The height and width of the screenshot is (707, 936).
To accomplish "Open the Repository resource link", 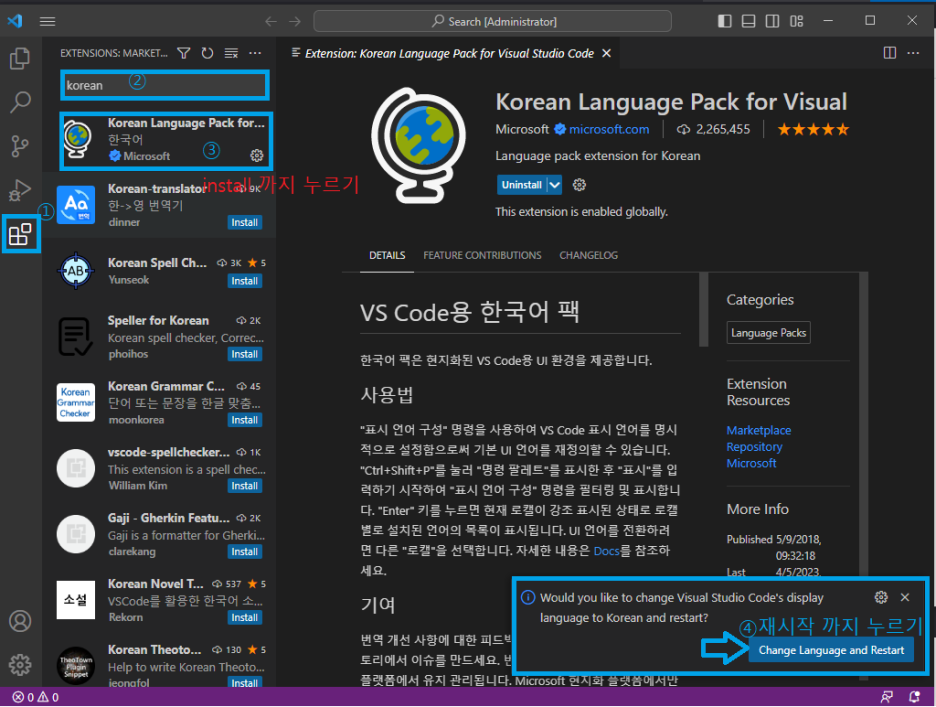I will 754,447.
